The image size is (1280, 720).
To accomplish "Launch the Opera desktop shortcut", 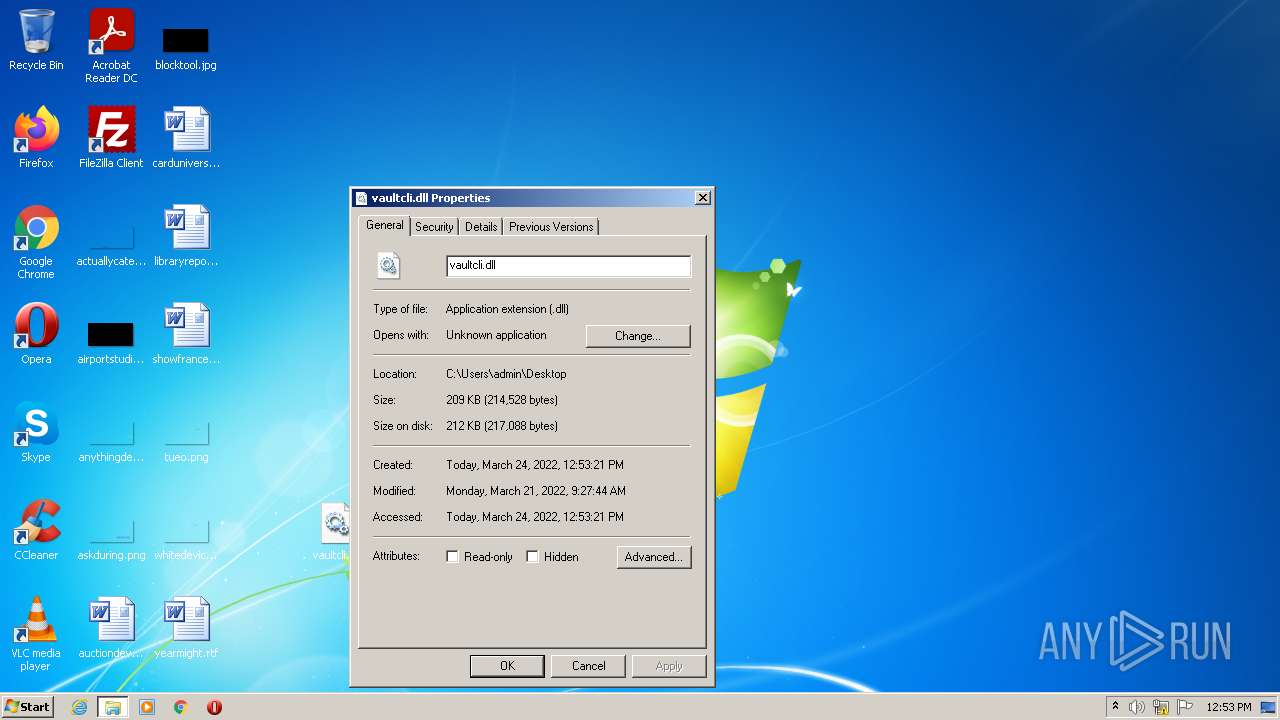I will pos(36,334).
